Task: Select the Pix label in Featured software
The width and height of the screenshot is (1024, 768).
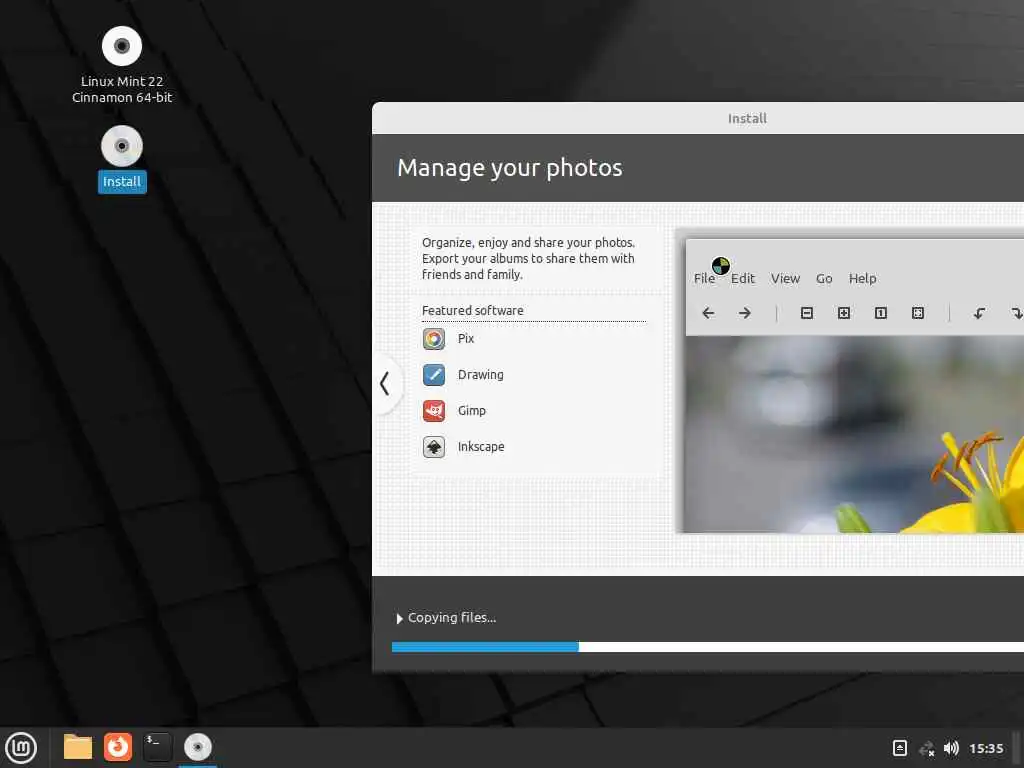Action: pos(466,339)
